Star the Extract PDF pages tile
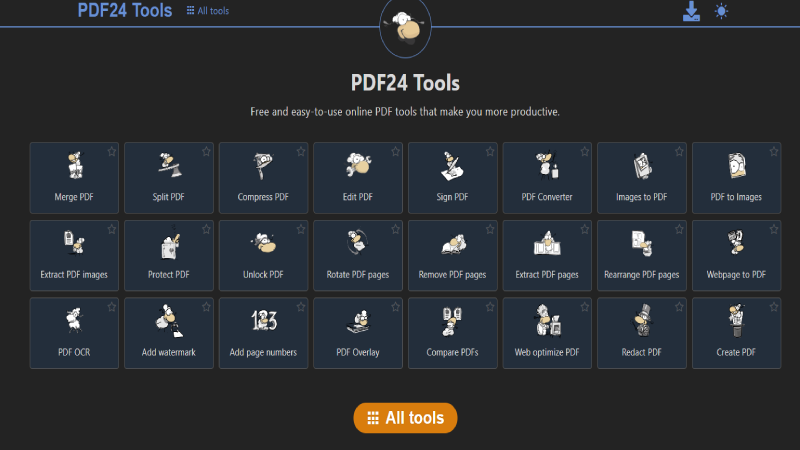 [585, 230]
